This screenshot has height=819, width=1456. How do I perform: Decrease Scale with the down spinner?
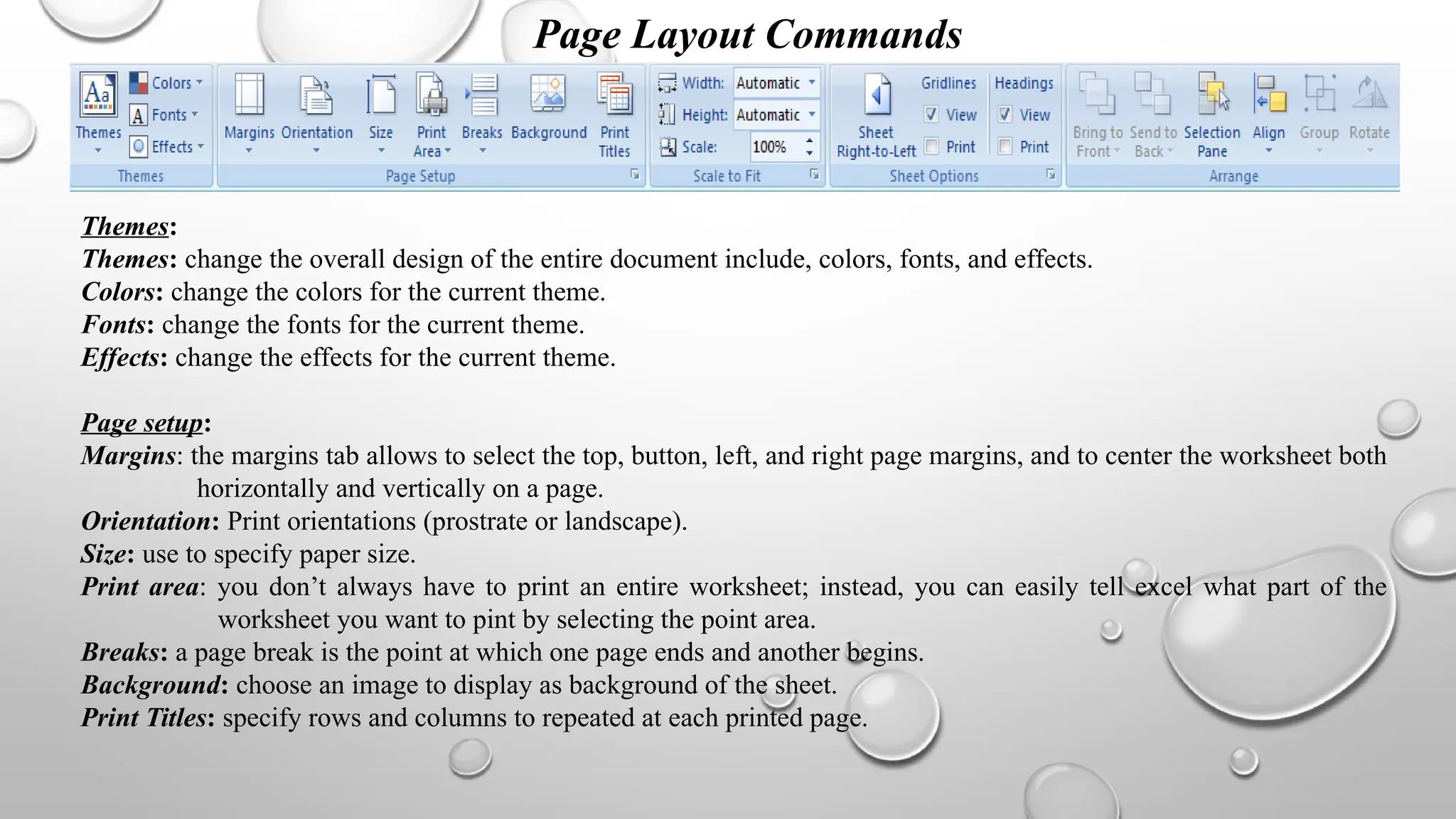(810, 154)
